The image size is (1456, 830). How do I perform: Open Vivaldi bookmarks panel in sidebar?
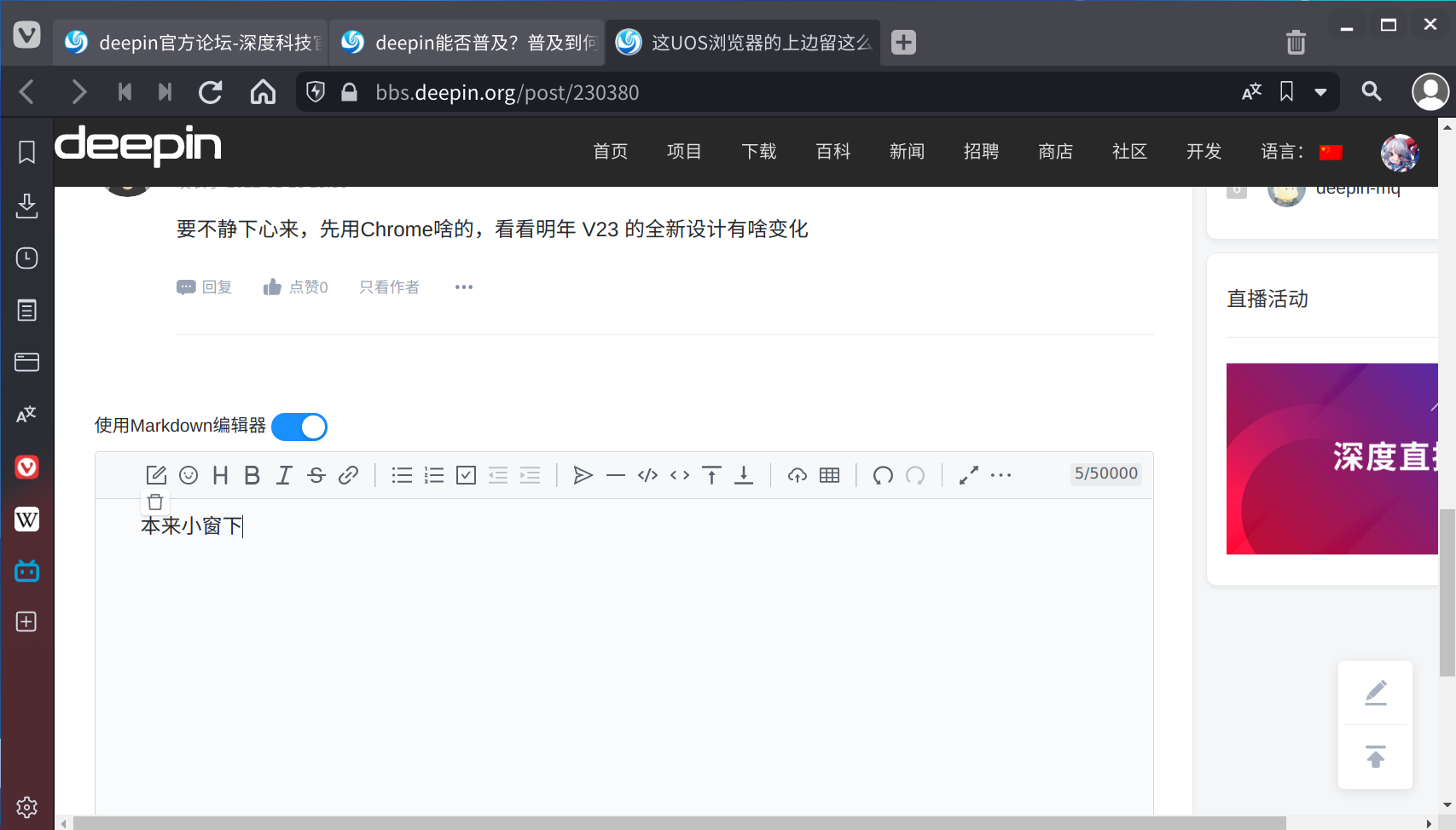(x=26, y=153)
